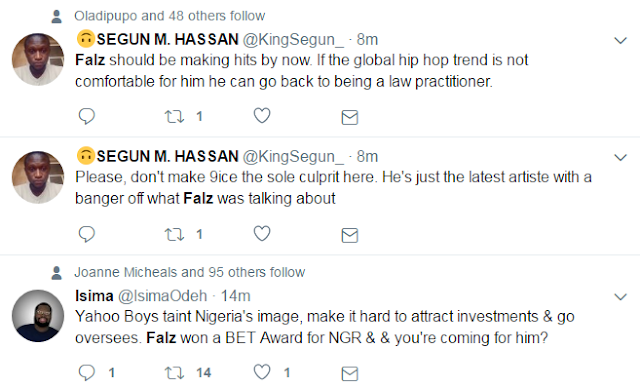The height and width of the screenshot is (389, 640).
Task: Retweet the 9ice culprit tweet
Action: tap(174, 235)
